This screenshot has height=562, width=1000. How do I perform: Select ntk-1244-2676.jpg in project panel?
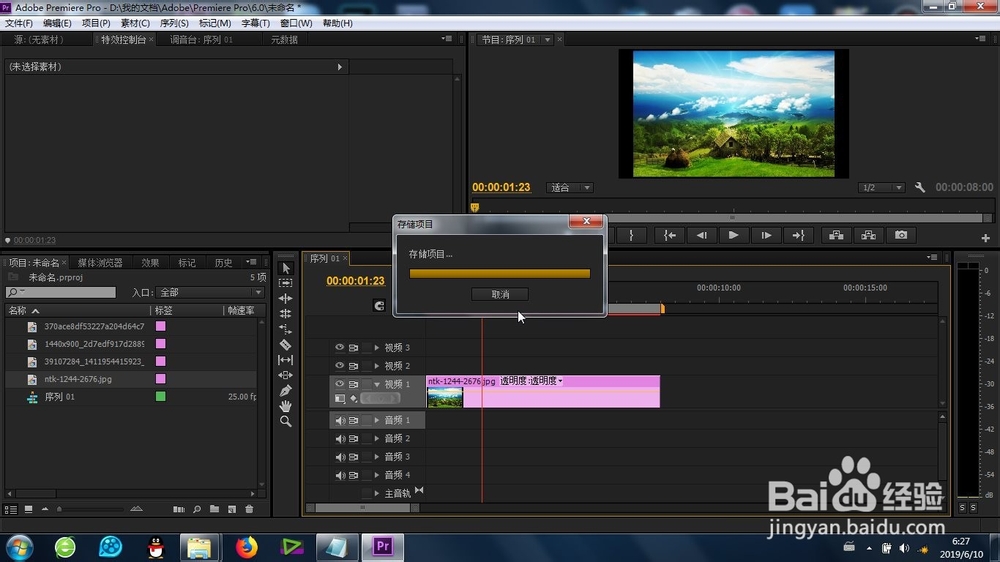[x=78, y=379]
